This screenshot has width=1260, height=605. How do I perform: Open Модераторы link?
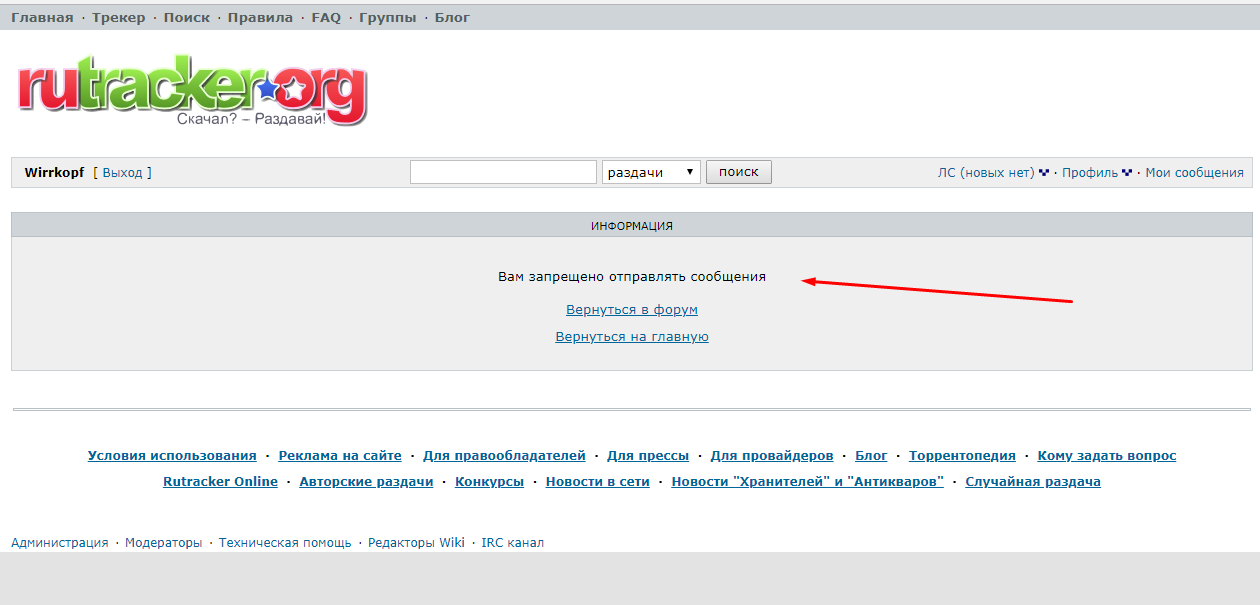pos(163,543)
